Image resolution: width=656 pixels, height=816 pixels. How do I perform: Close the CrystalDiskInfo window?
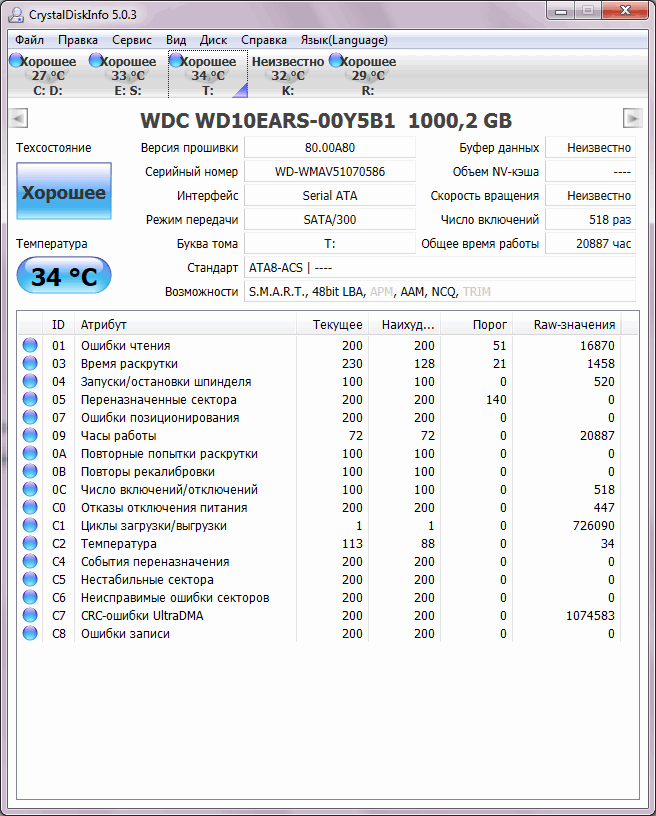point(625,11)
